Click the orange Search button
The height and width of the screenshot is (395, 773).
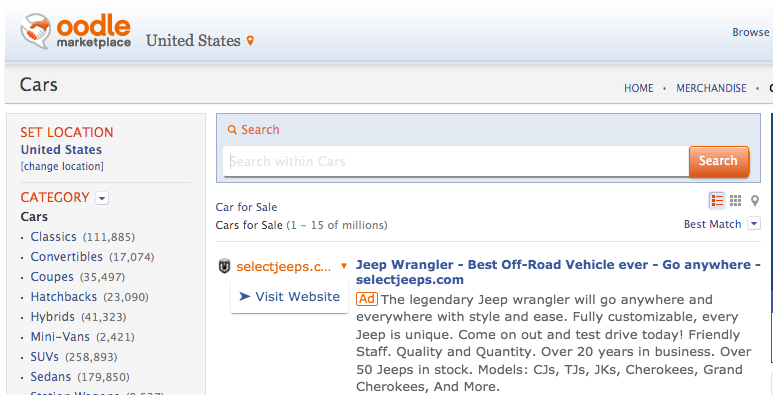click(x=719, y=161)
